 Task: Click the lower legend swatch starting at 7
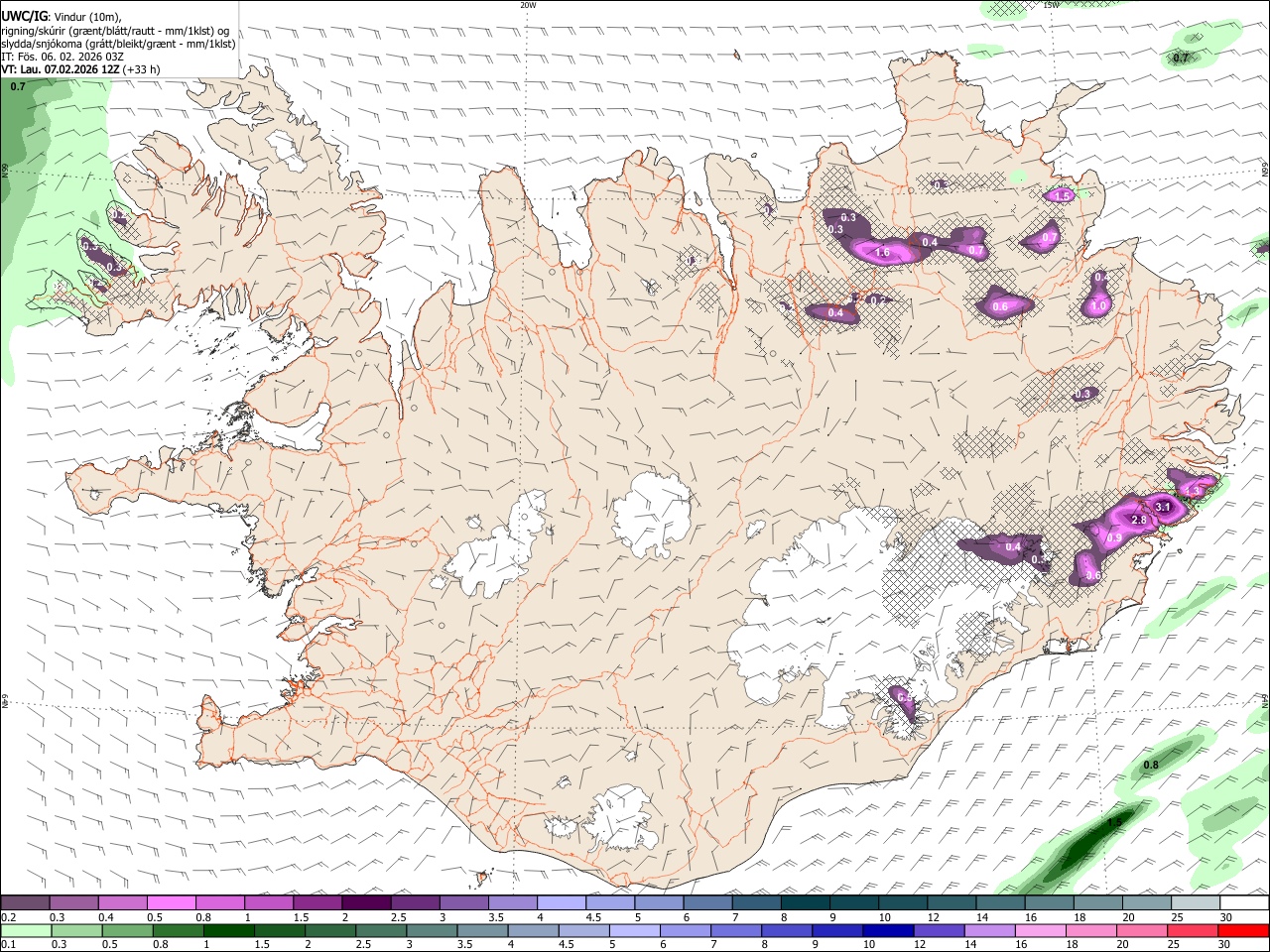(x=735, y=930)
